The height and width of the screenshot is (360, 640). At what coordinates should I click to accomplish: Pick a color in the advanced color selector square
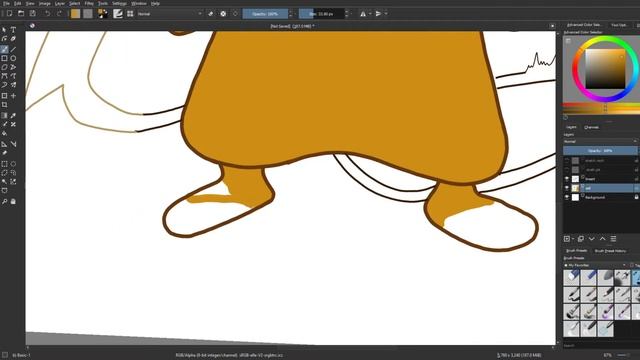click(x=605, y=69)
